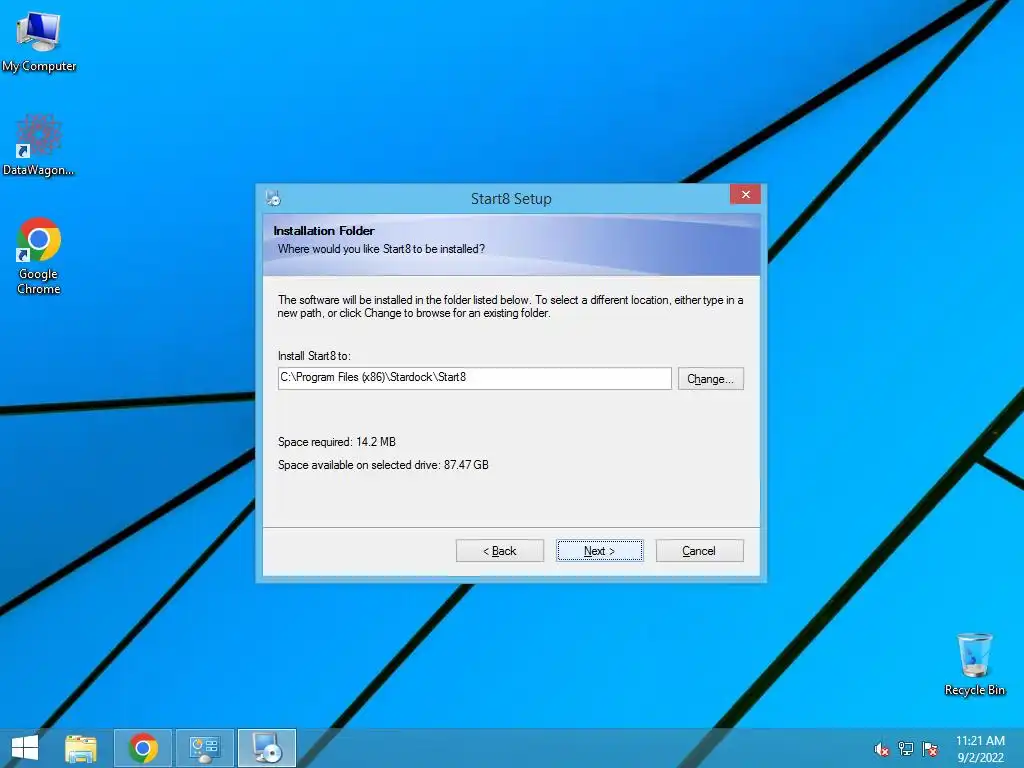Open the My Computer desktop icon
1024x768 pixels.
point(39,41)
